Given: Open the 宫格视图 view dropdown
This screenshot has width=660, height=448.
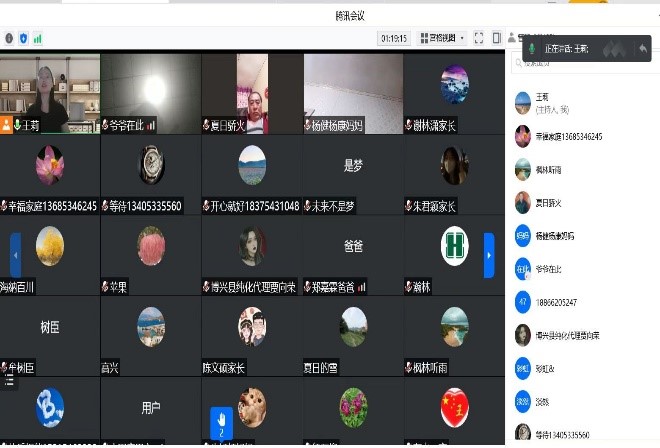Looking at the screenshot, I should click(x=443, y=38).
